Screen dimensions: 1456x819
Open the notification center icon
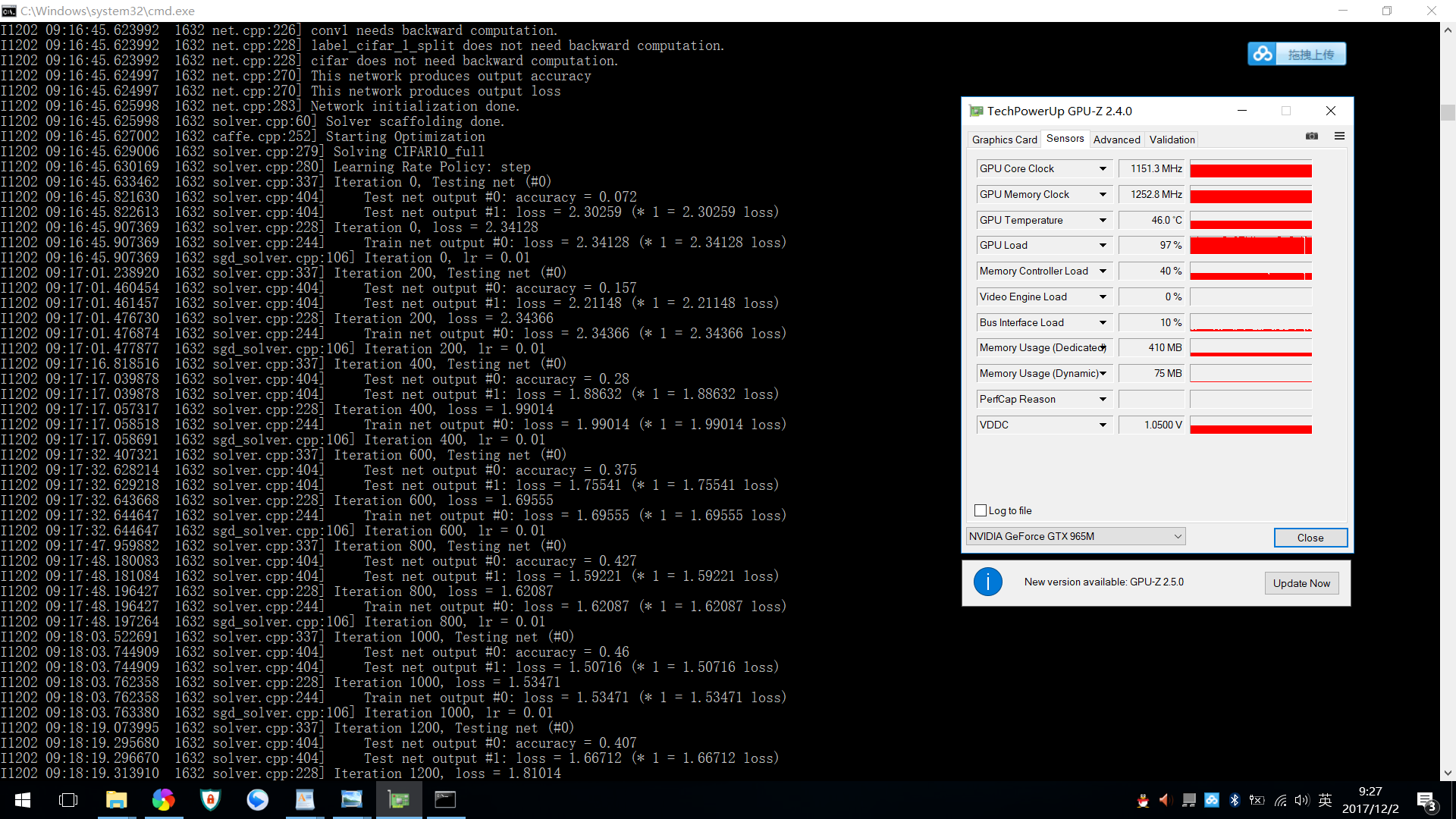[x=1426, y=801]
